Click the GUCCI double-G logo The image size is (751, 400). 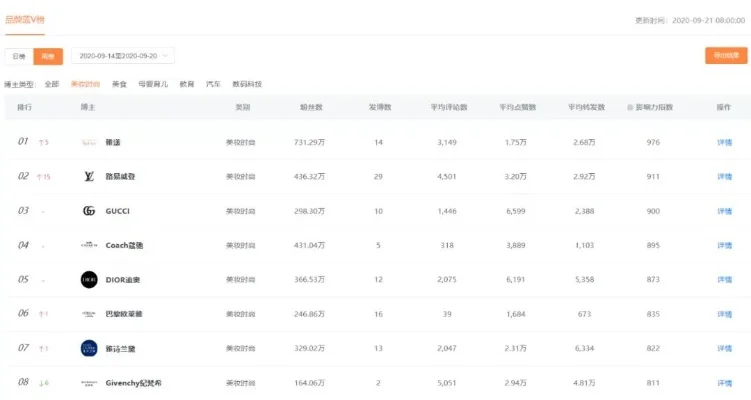coord(89,211)
